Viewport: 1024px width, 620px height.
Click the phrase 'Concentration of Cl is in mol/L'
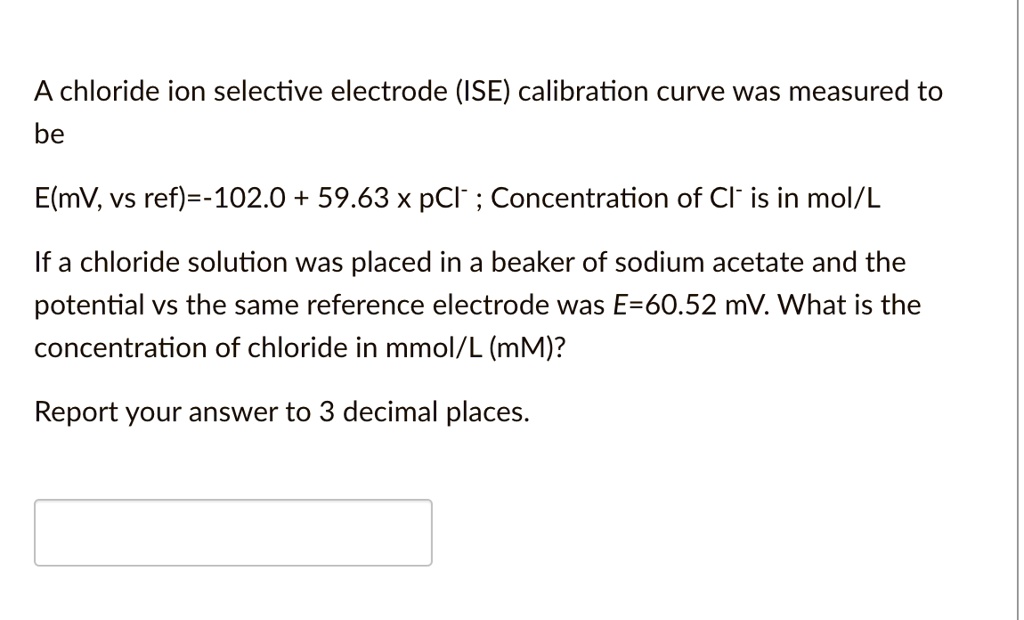pos(687,198)
